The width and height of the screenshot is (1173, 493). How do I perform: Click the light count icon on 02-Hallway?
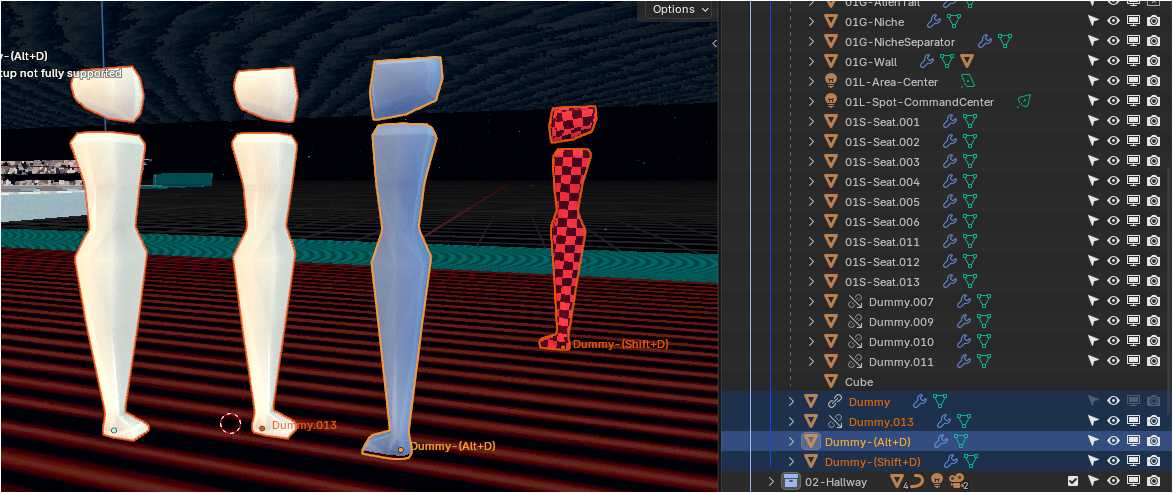(935, 482)
